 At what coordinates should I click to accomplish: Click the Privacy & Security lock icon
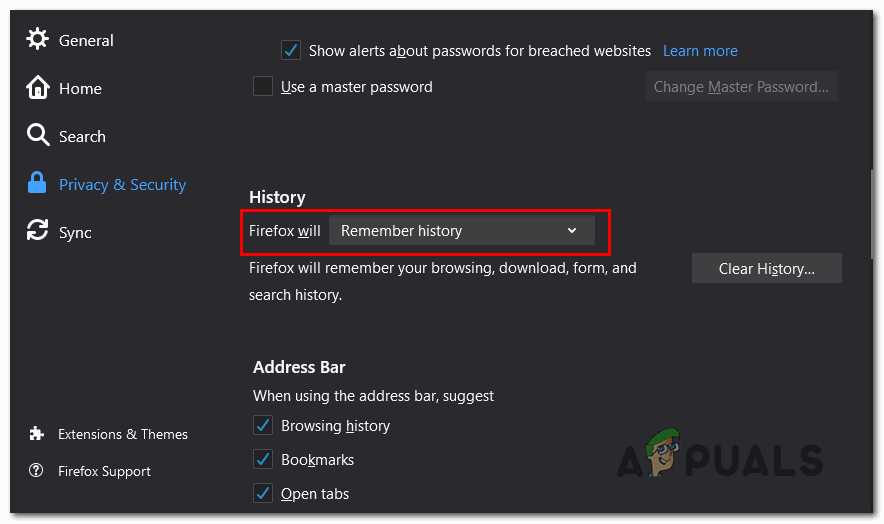(x=38, y=184)
